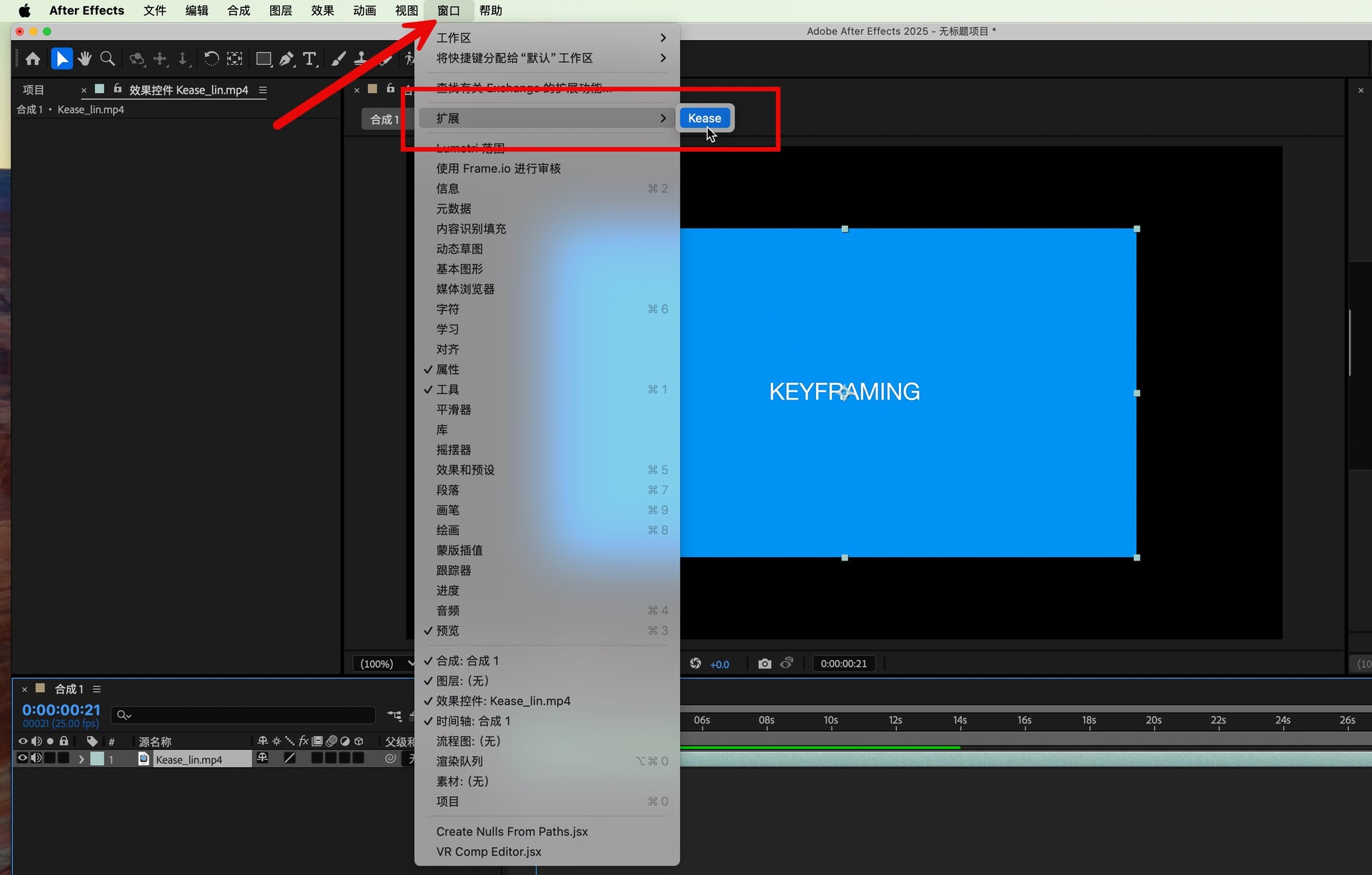Hide video of Kease_lin.mp4 layer
Screen dimensions: 1372x875
(22, 758)
